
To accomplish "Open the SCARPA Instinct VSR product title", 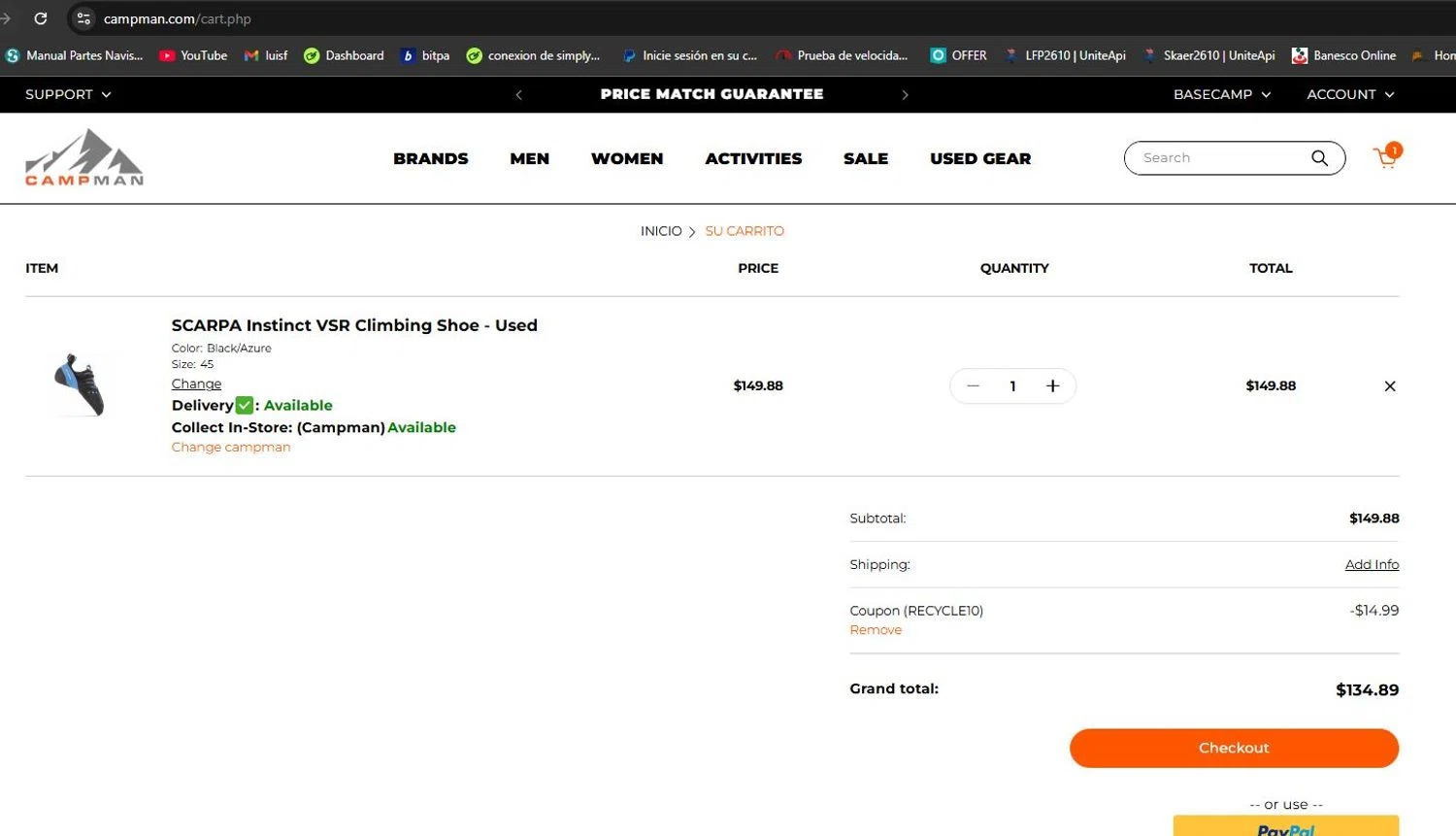I will (x=354, y=325).
